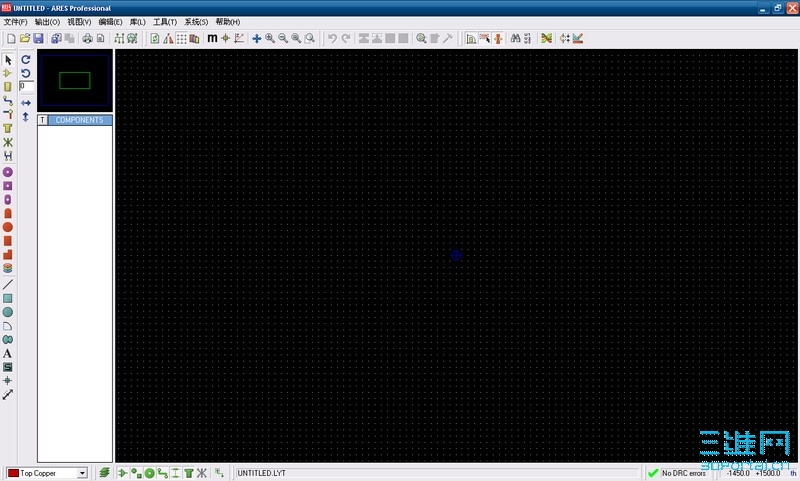
Task: Select the edge connector pad mode
Action: tap(8, 214)
